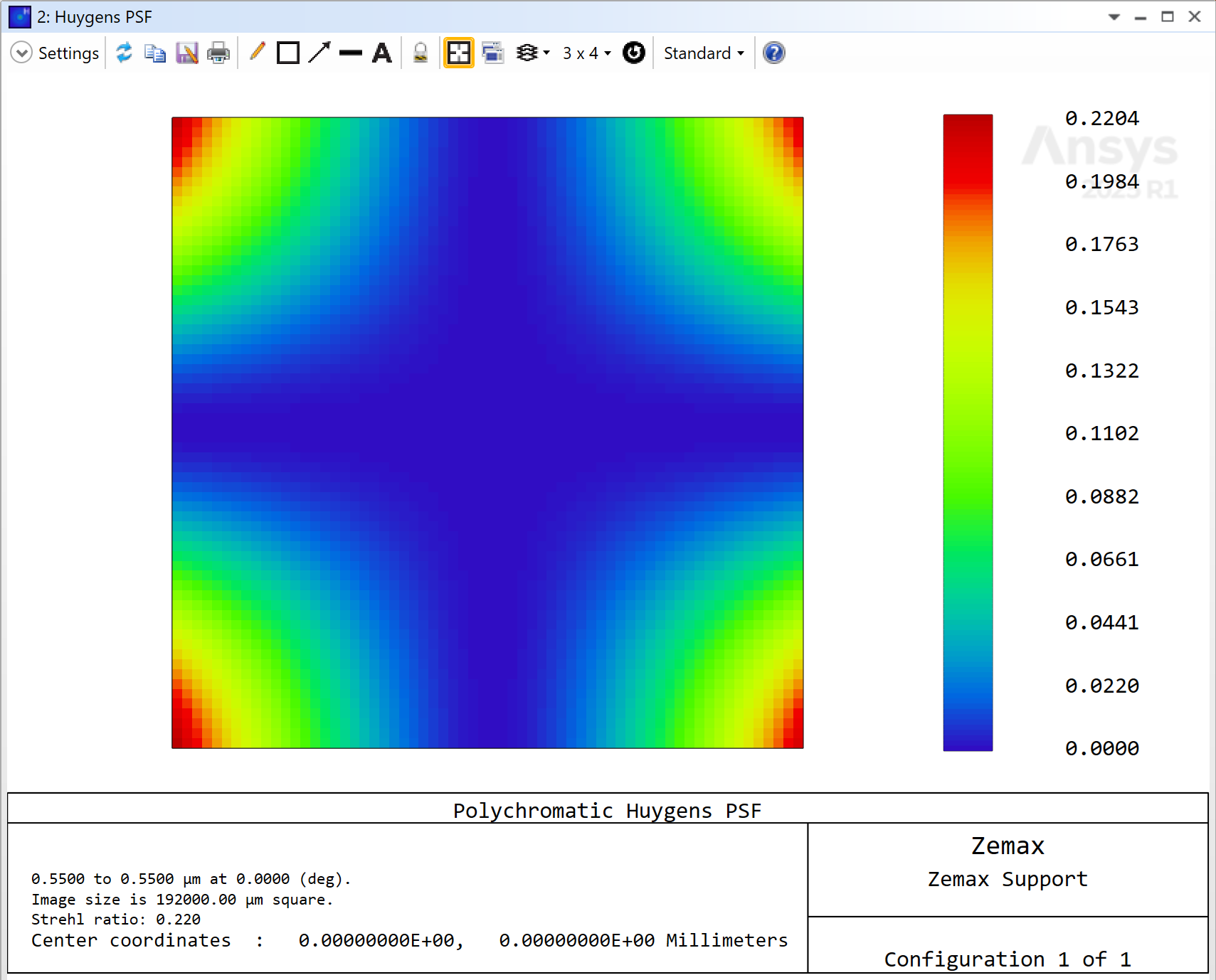Image resolution: width=1216 pixels, height=980 pixels.
Task: Click the Zemax Support text
Action: [x=1008, y=880]
